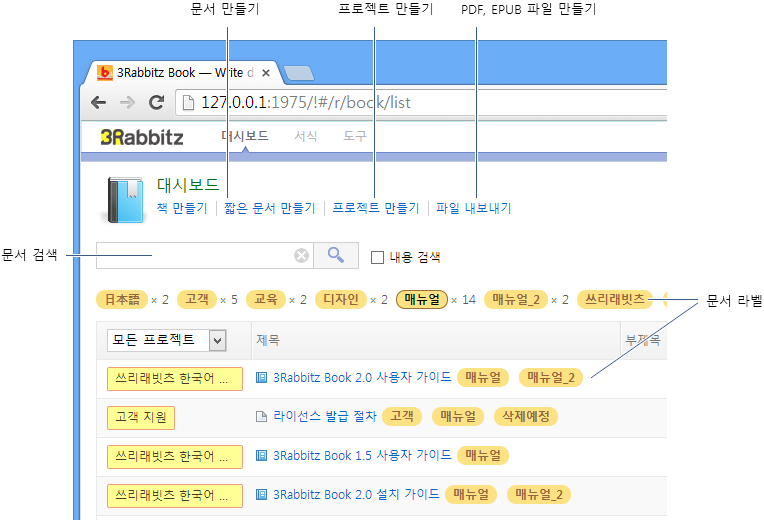Image resolution: width=764 pixels, height=521 pixels.
Task: Open the 라이선스 발급 절차 document
Action: click(325, 416)
